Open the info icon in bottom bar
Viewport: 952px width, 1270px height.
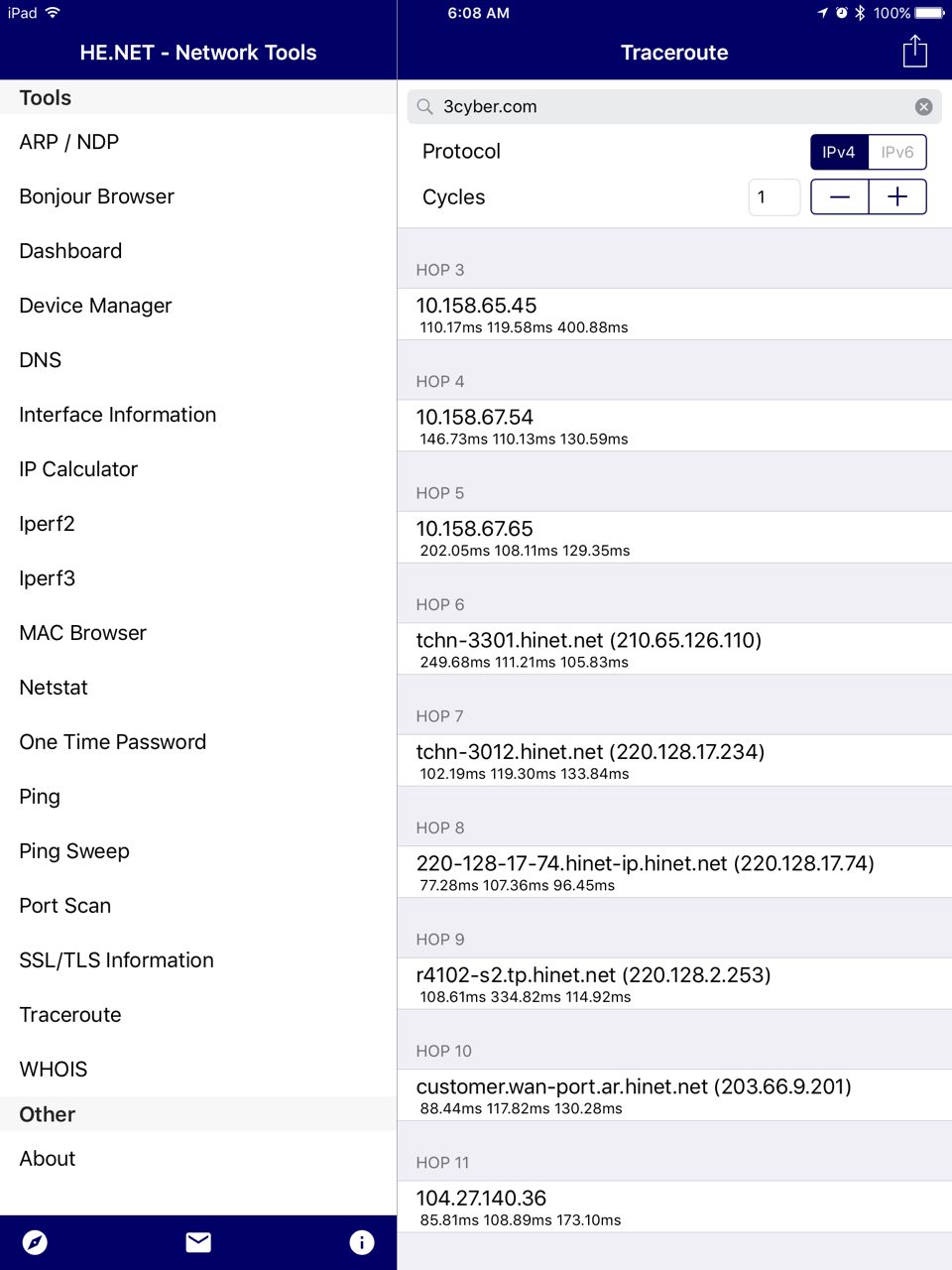[362, 1242]
